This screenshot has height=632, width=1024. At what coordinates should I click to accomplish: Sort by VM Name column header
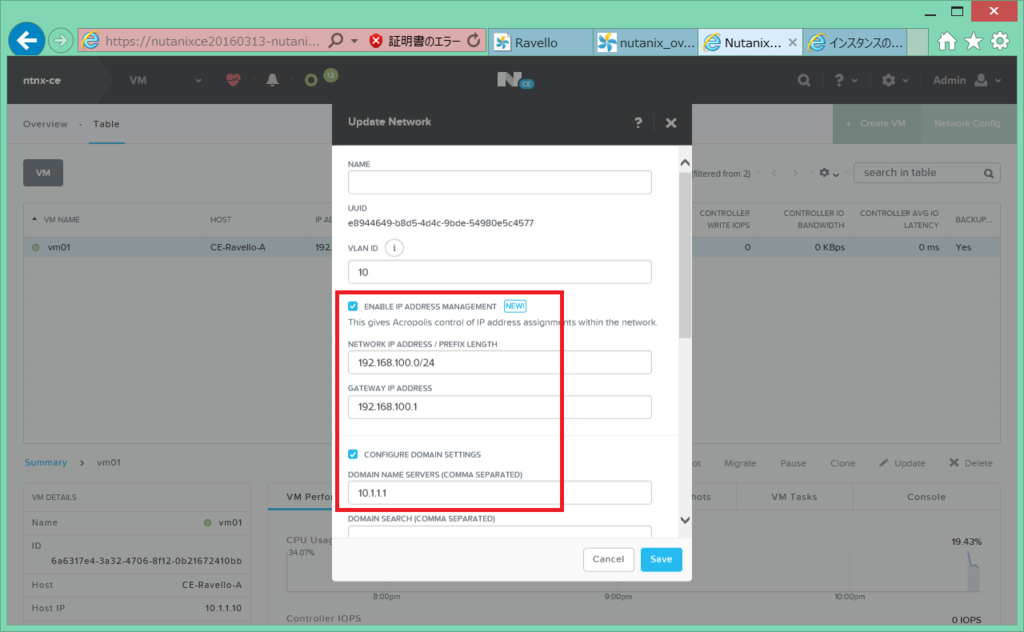coord(61,220)
